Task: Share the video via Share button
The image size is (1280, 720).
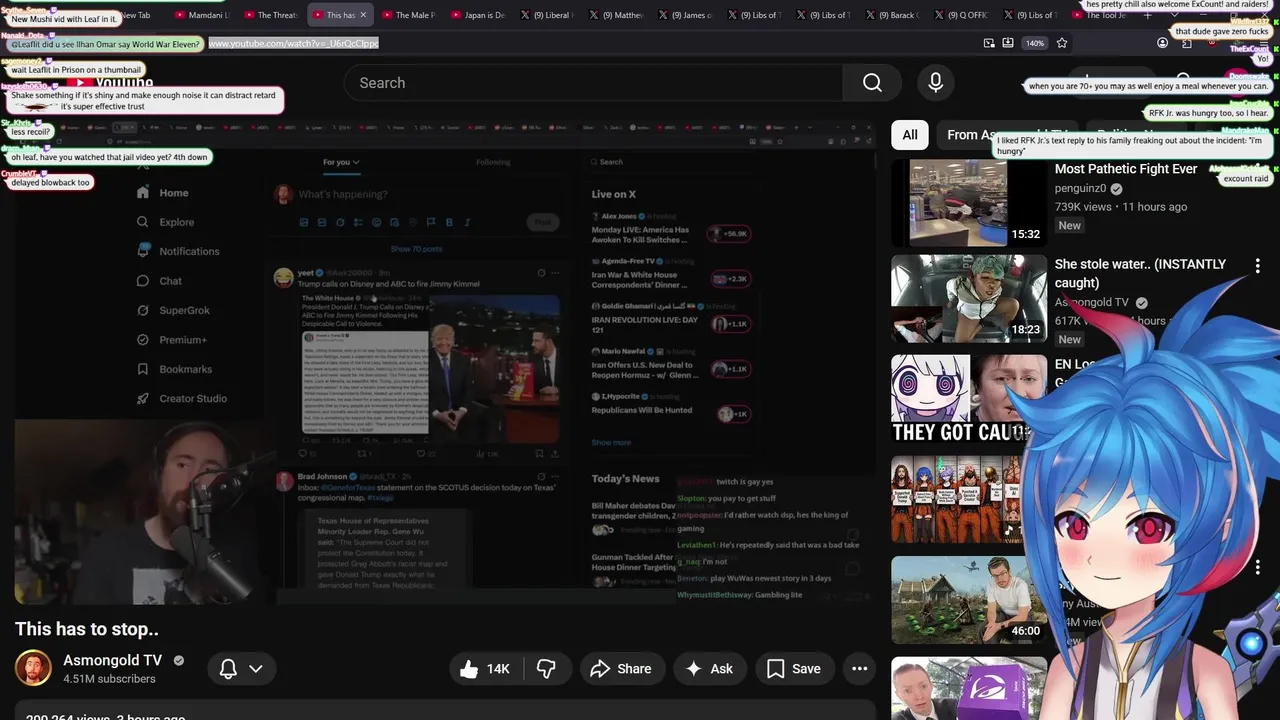Action: click(x=620, y=669)
